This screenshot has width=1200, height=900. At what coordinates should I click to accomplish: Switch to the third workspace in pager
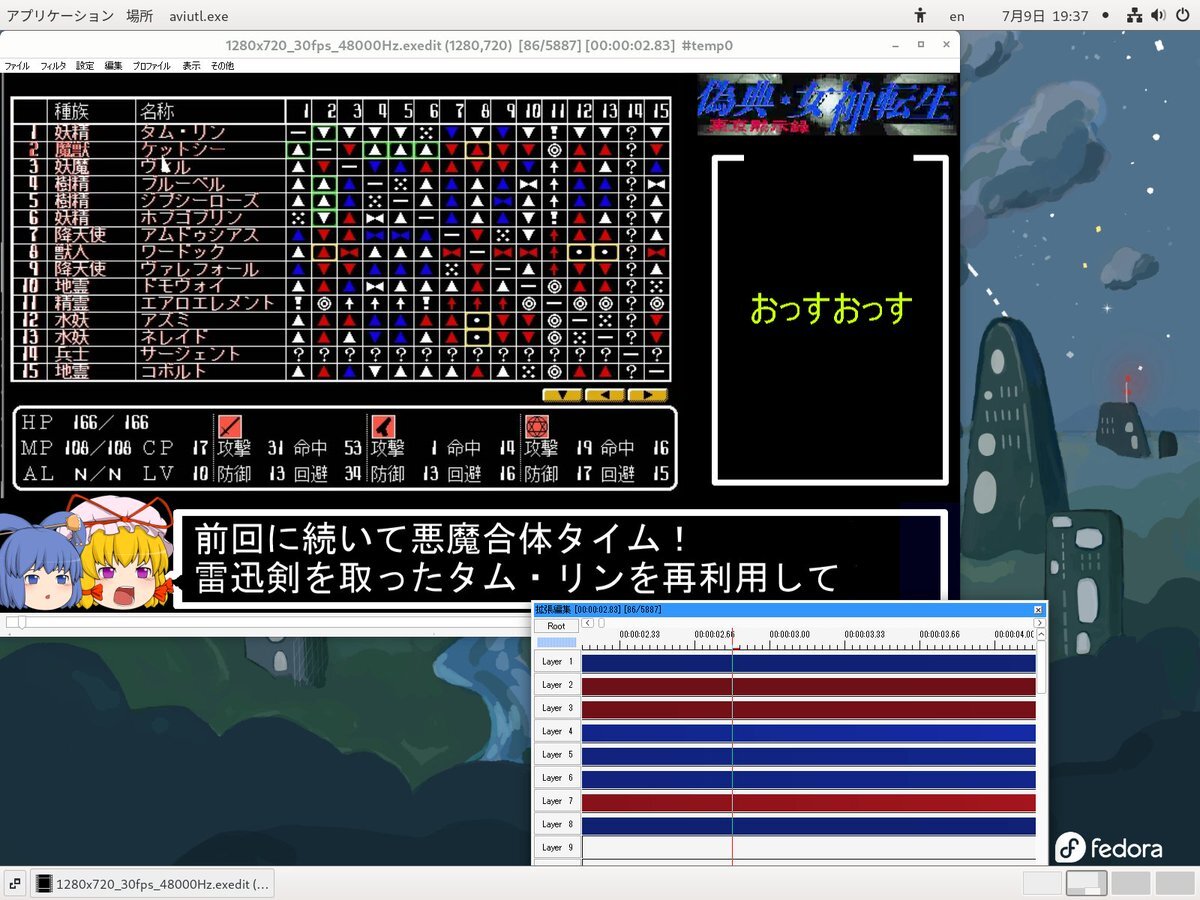click(1131, 883)
